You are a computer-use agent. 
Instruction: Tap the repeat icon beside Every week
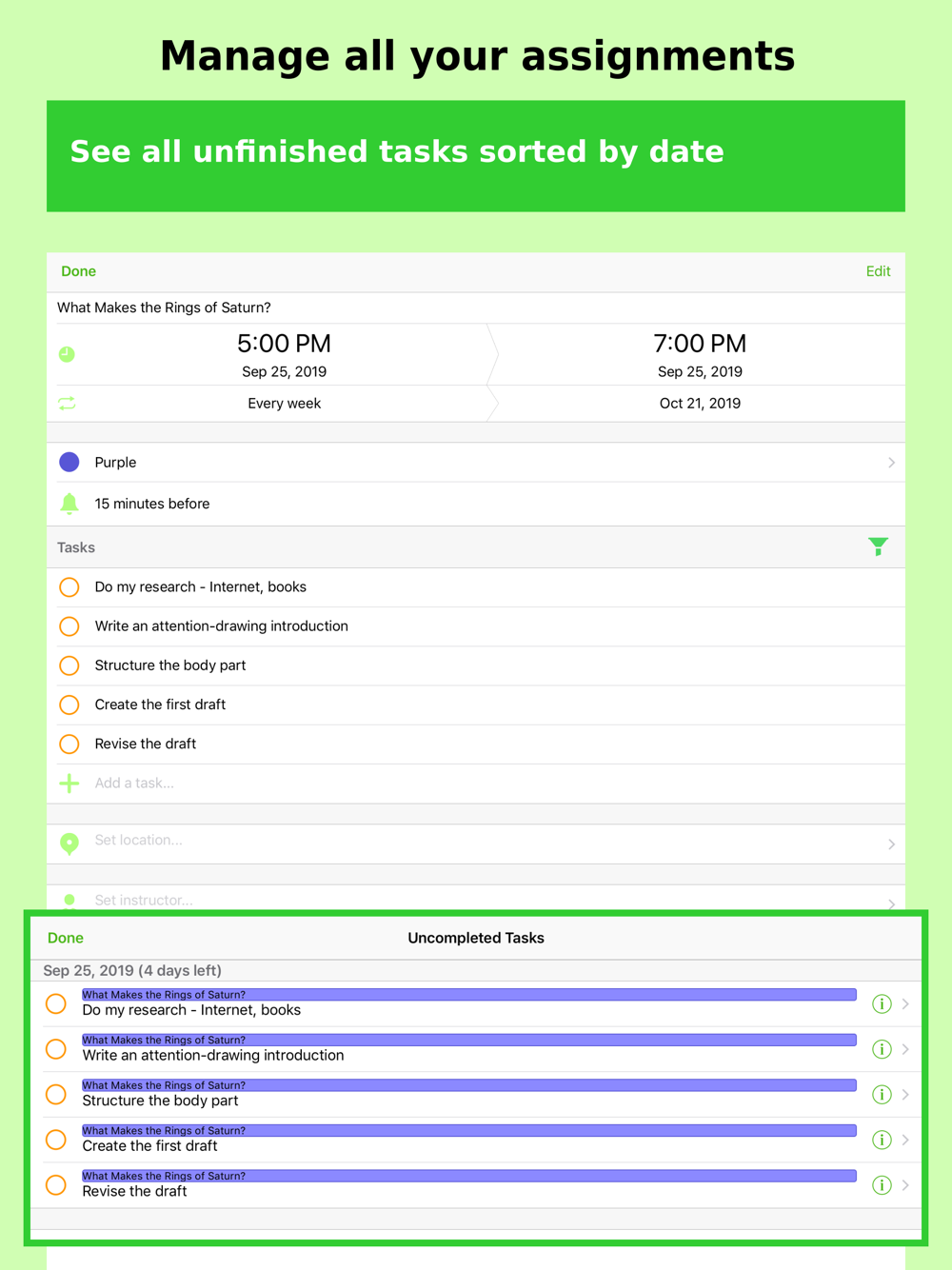point(67,404)
